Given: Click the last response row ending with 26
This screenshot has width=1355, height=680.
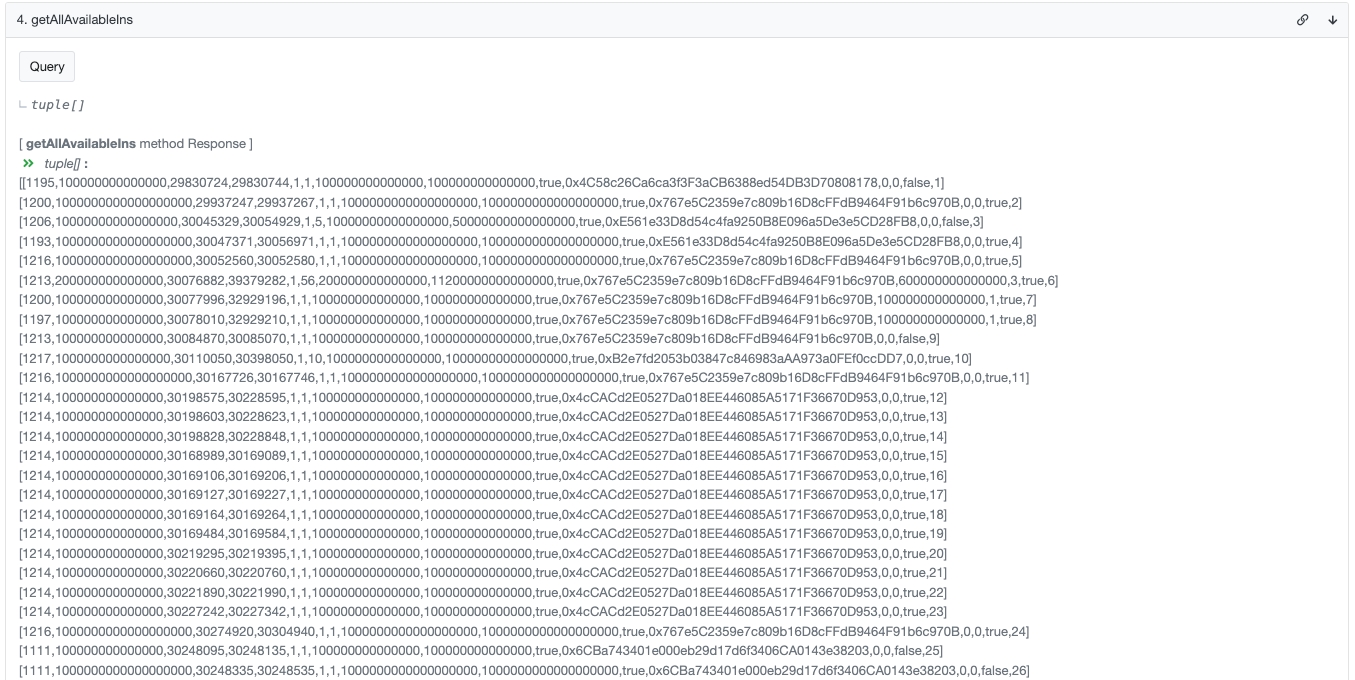Looking at the screenshot, I should pos(524,670).
